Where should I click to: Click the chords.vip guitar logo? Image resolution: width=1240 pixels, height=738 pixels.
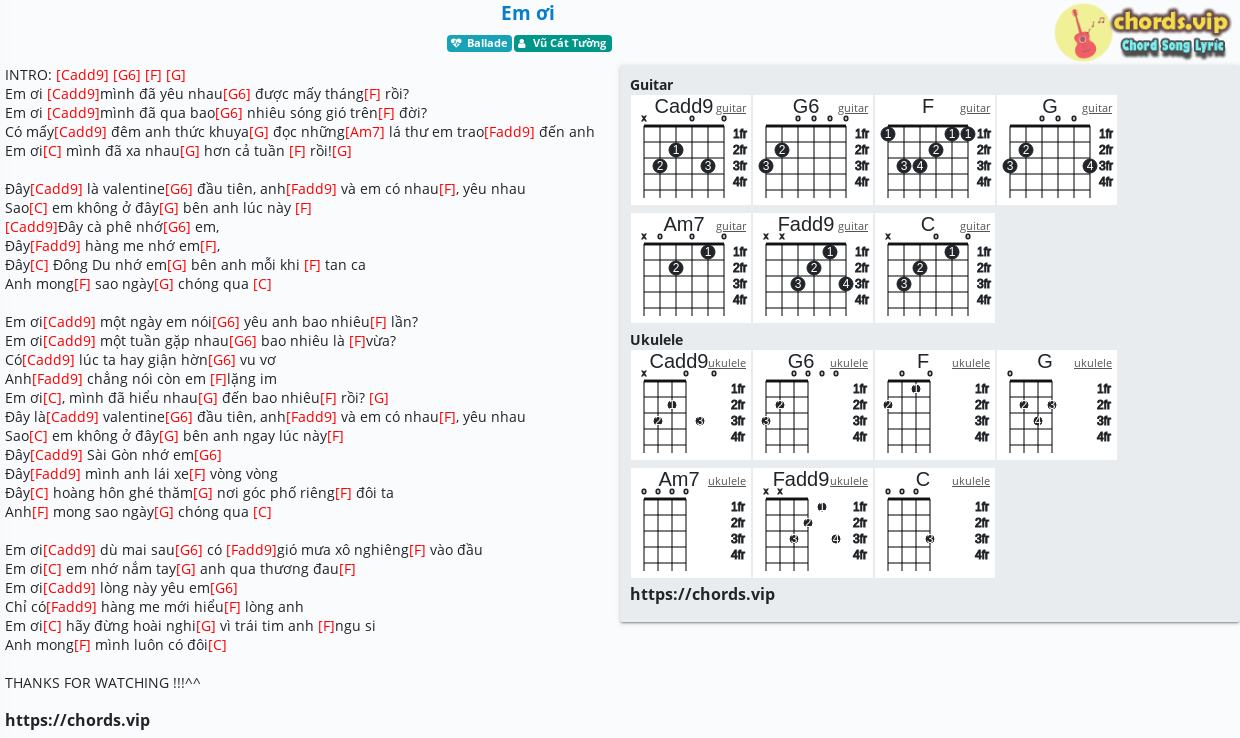1142,32
